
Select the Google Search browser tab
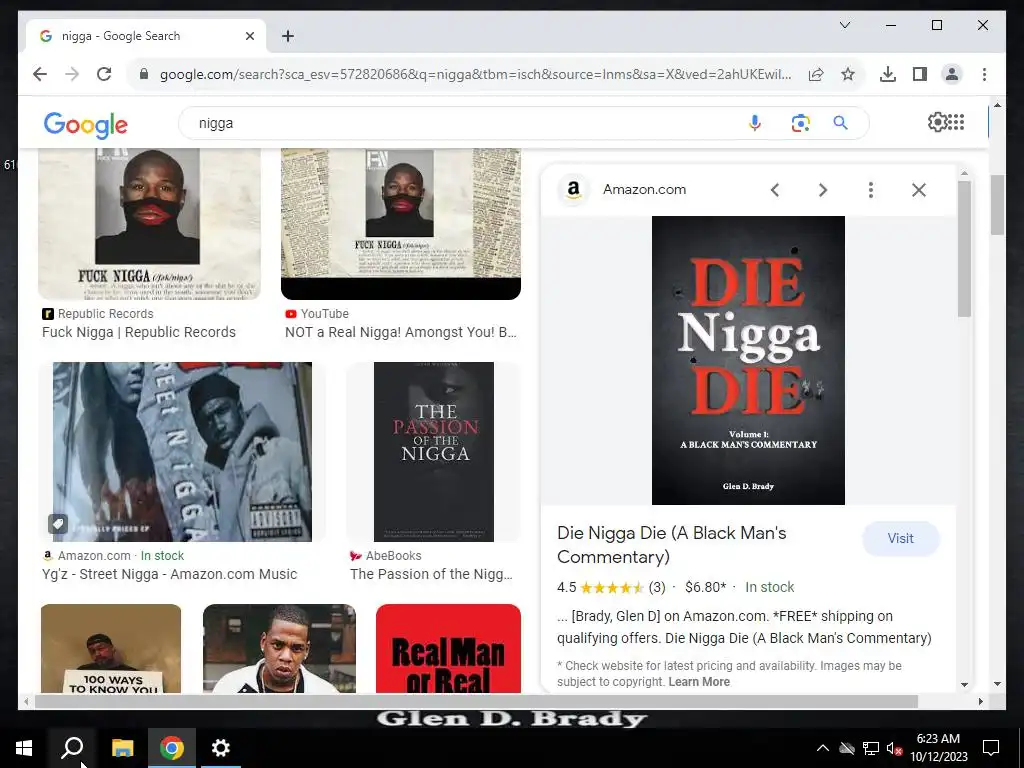(x=146, y=36)
